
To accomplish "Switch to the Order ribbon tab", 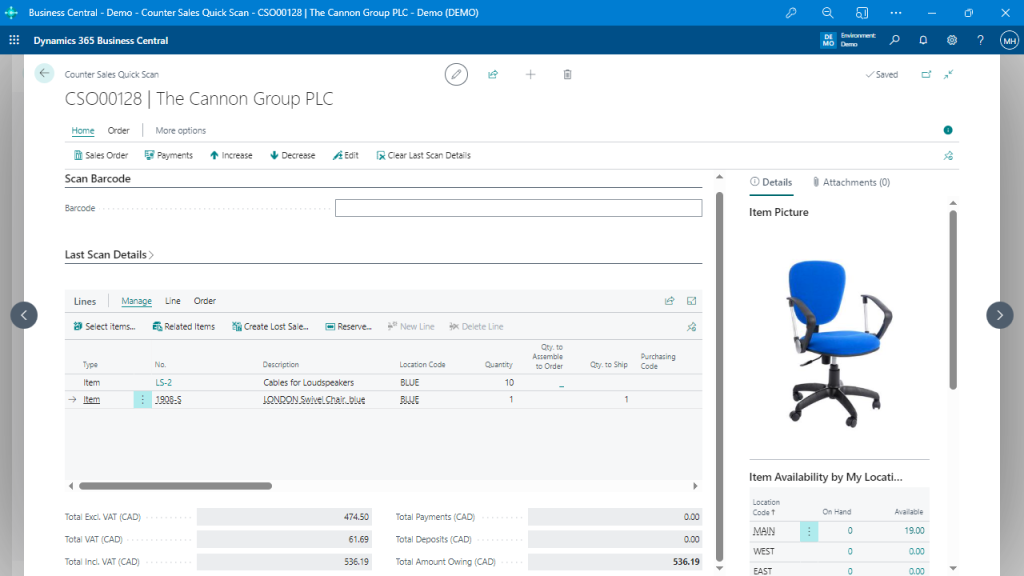I will coord(119,130).
